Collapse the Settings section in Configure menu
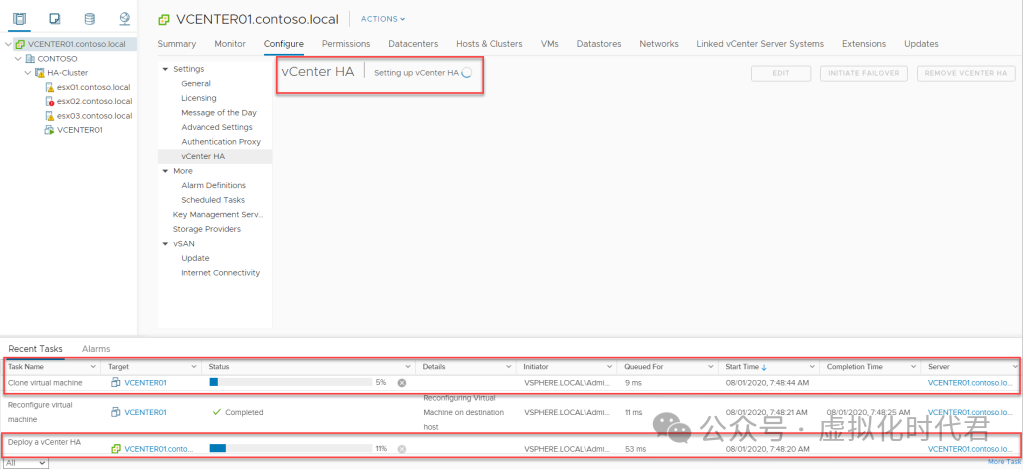The height and width of the screenshot is (470, 1023). 165,69
